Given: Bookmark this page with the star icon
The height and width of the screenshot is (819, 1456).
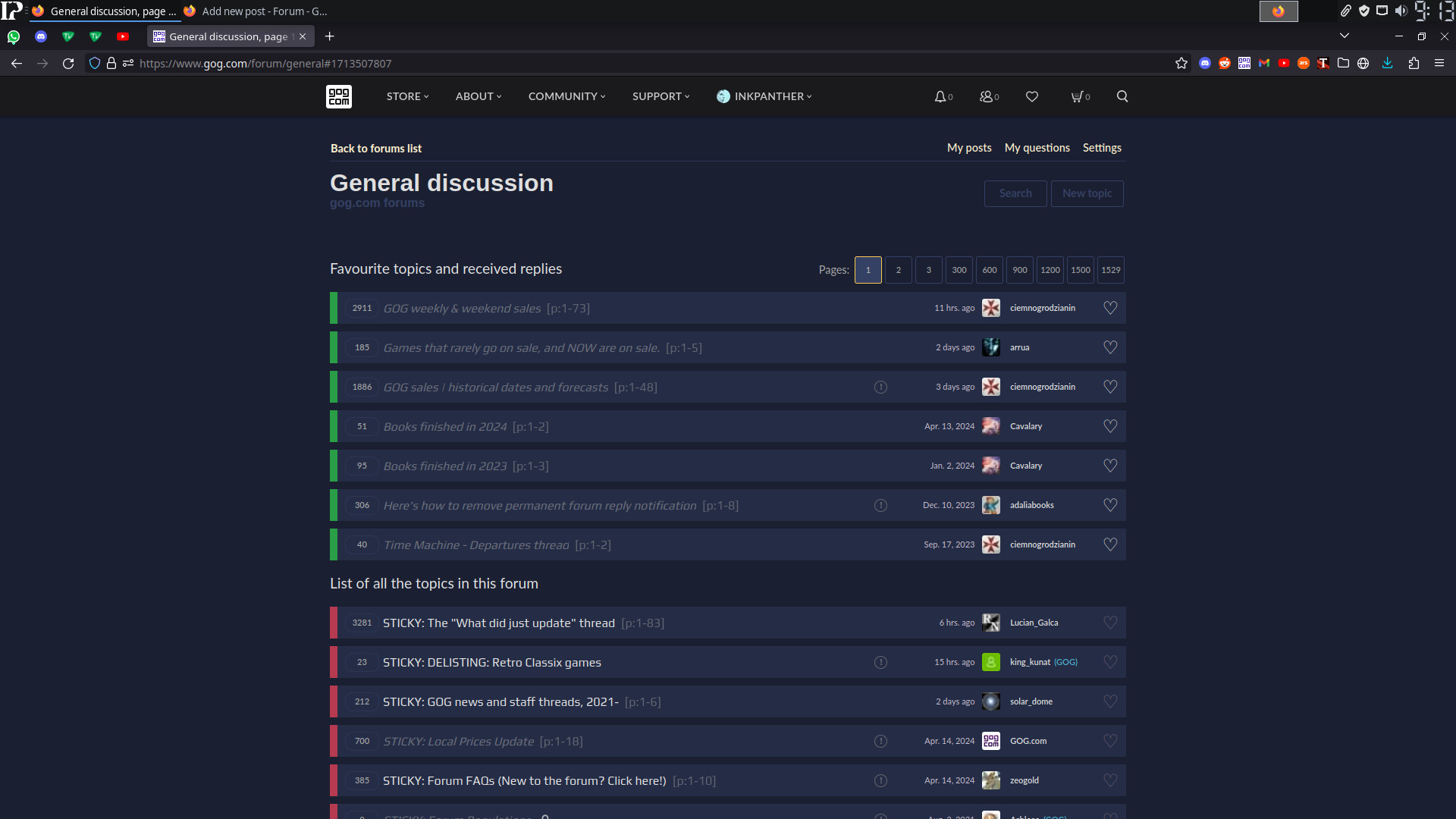Looking at the screenshot, I should [x=1181, y=64].
